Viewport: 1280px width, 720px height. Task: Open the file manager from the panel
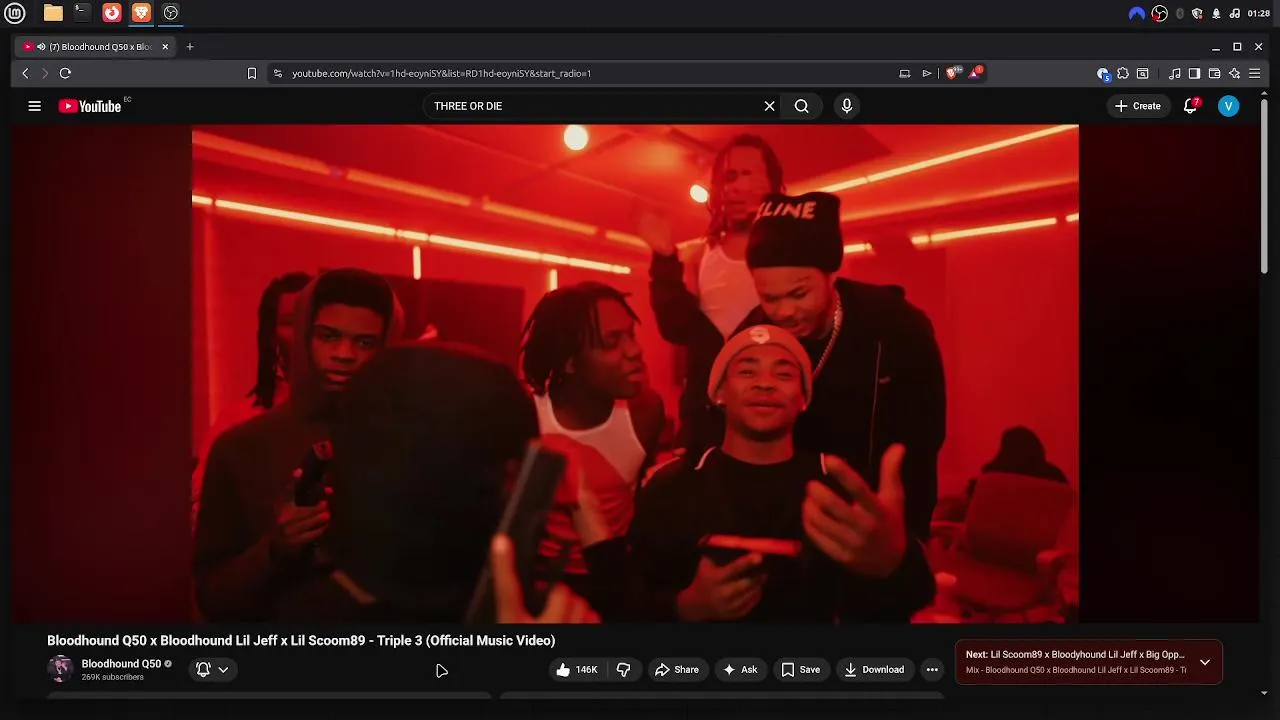pos(53,13)
